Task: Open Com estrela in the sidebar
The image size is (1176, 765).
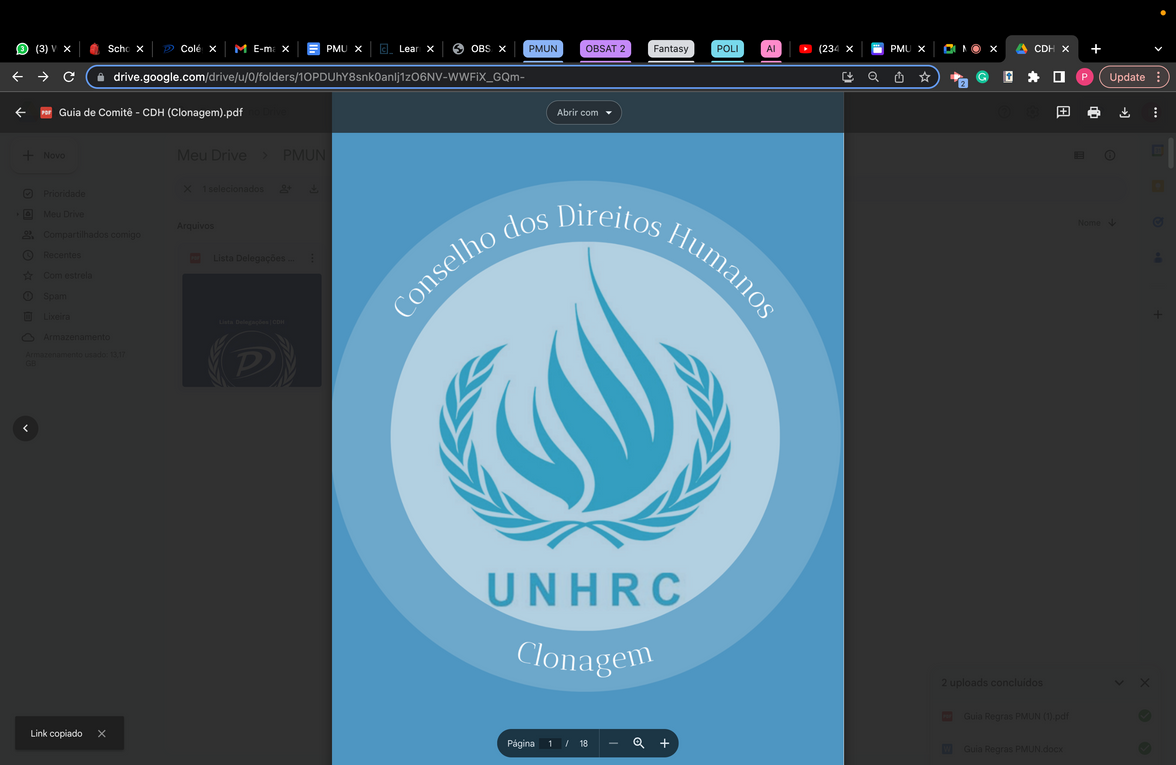Action: [68, 275]
